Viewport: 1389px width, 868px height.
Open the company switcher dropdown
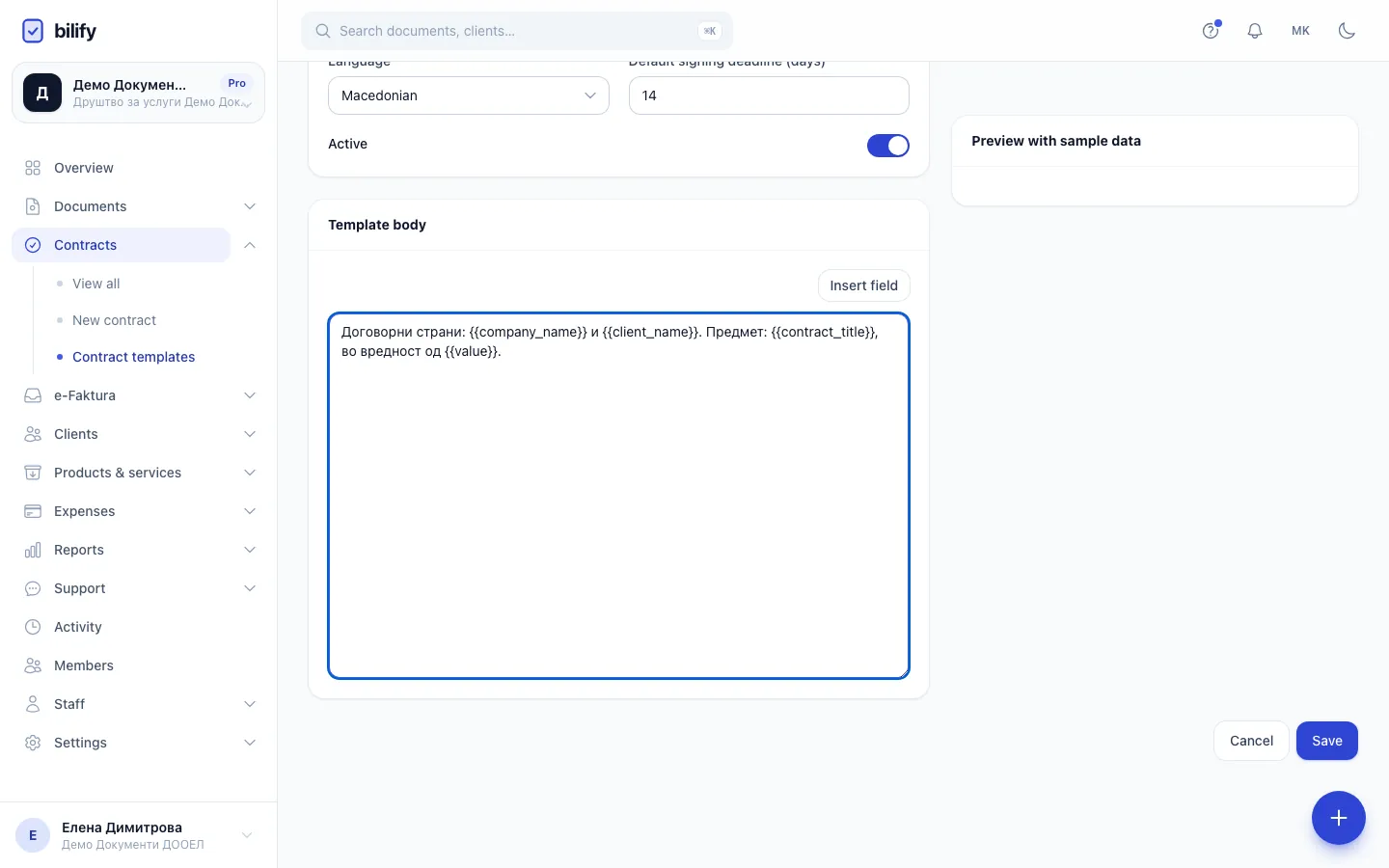tap(138, 93)
